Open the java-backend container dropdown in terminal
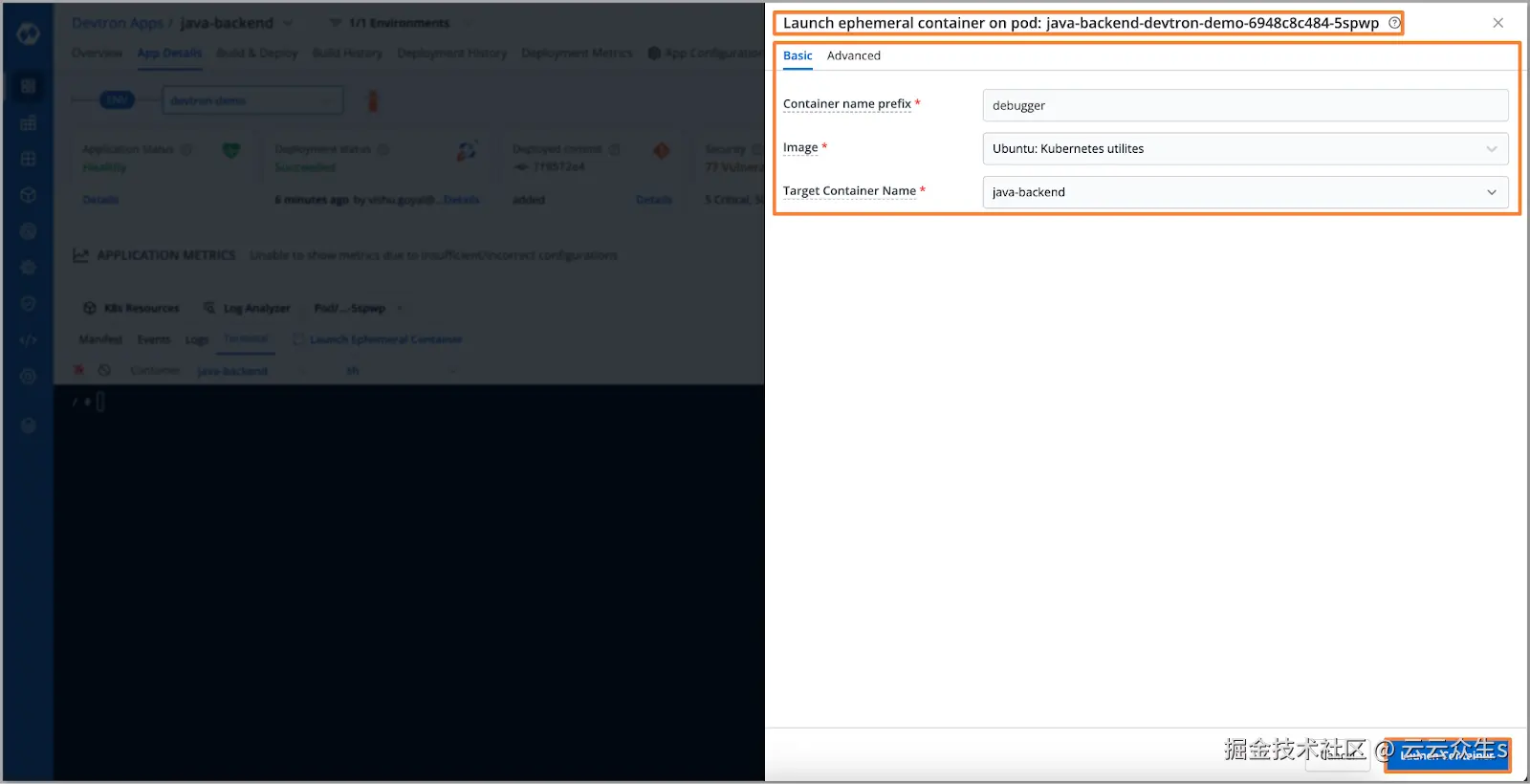 [x=251, y=371]
